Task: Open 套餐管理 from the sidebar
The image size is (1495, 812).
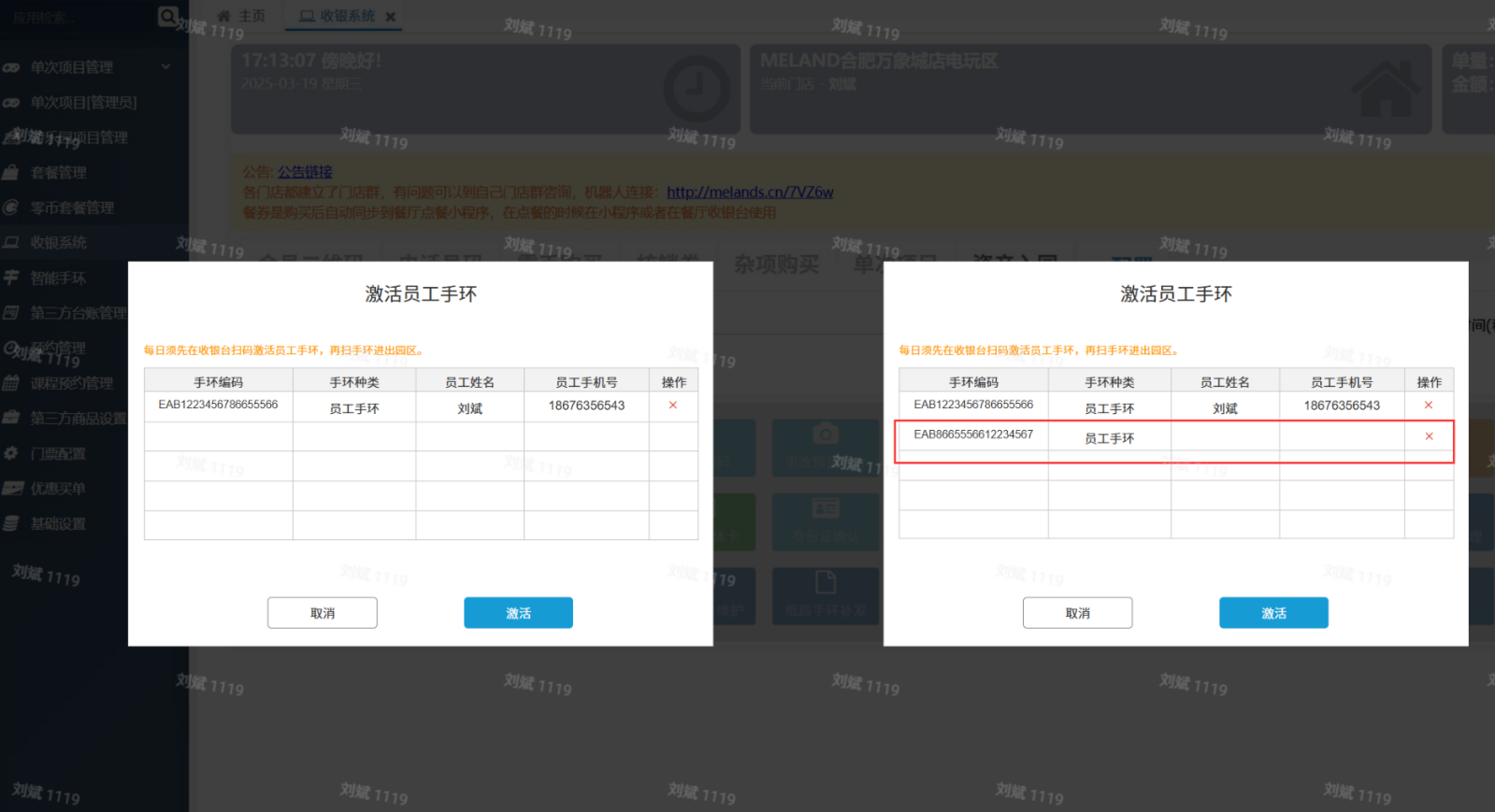Action: tap(58, 173)
